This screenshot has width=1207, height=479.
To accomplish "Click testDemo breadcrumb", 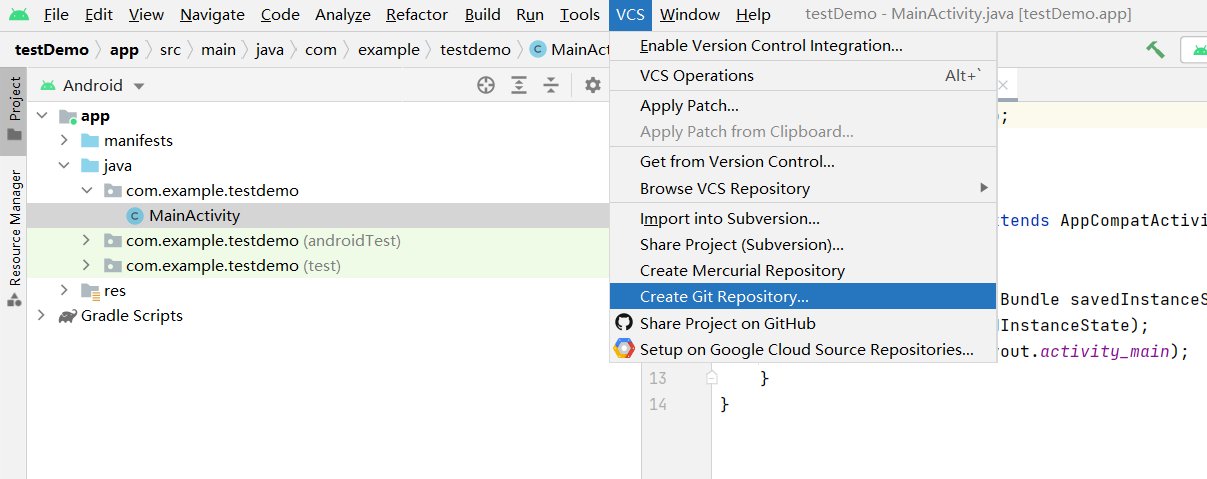I will (x=52, y=50).
